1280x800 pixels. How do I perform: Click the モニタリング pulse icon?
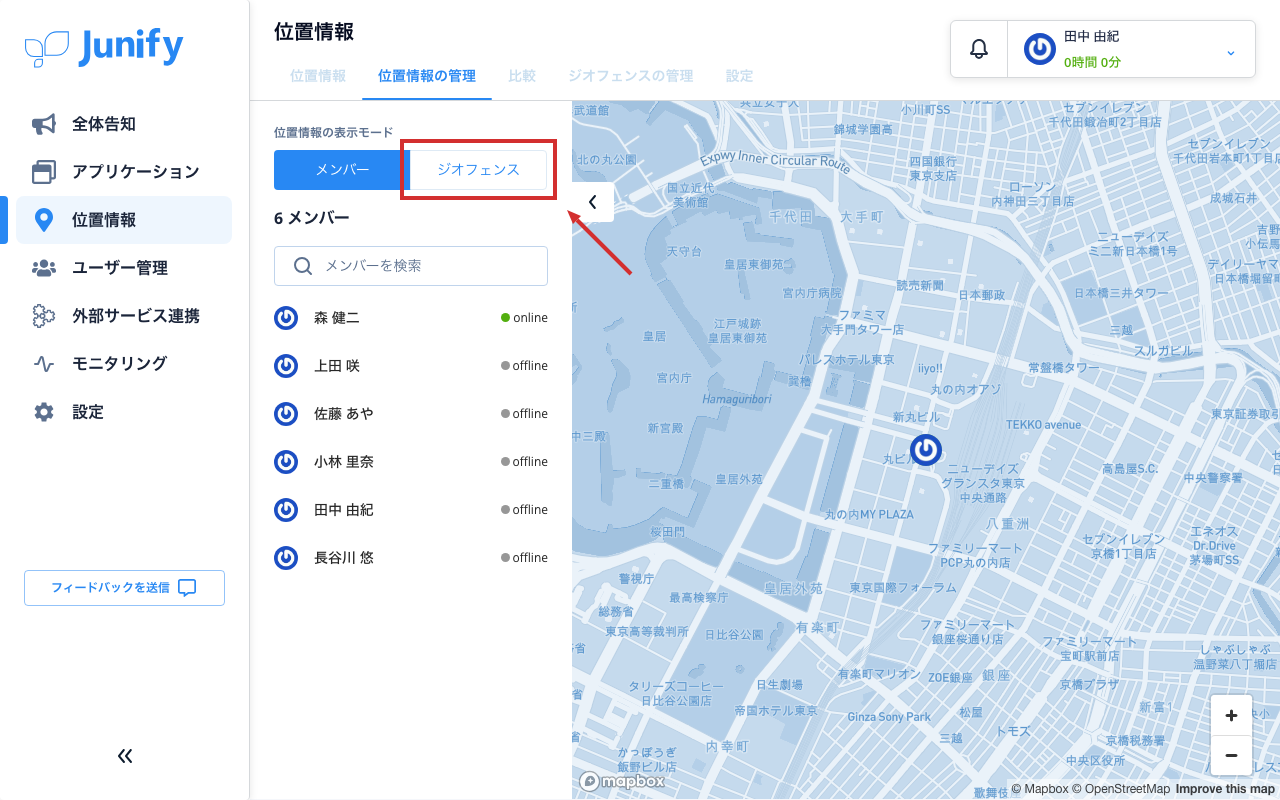[43, 364]
